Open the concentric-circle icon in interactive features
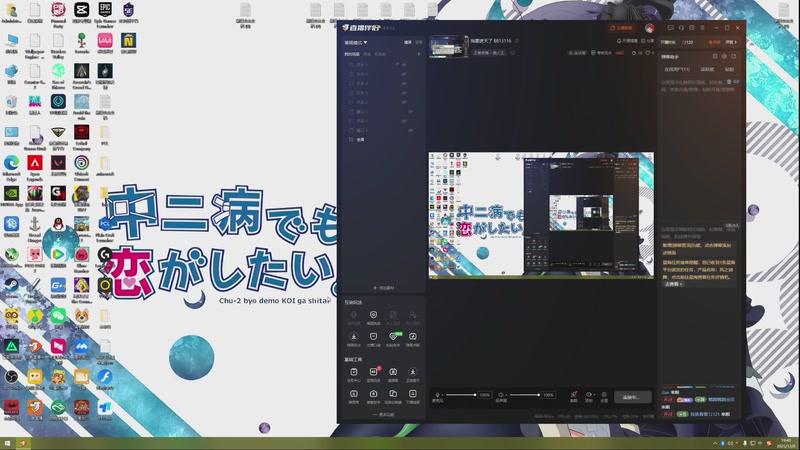The image size is (800, 450). tap(373, 315)
